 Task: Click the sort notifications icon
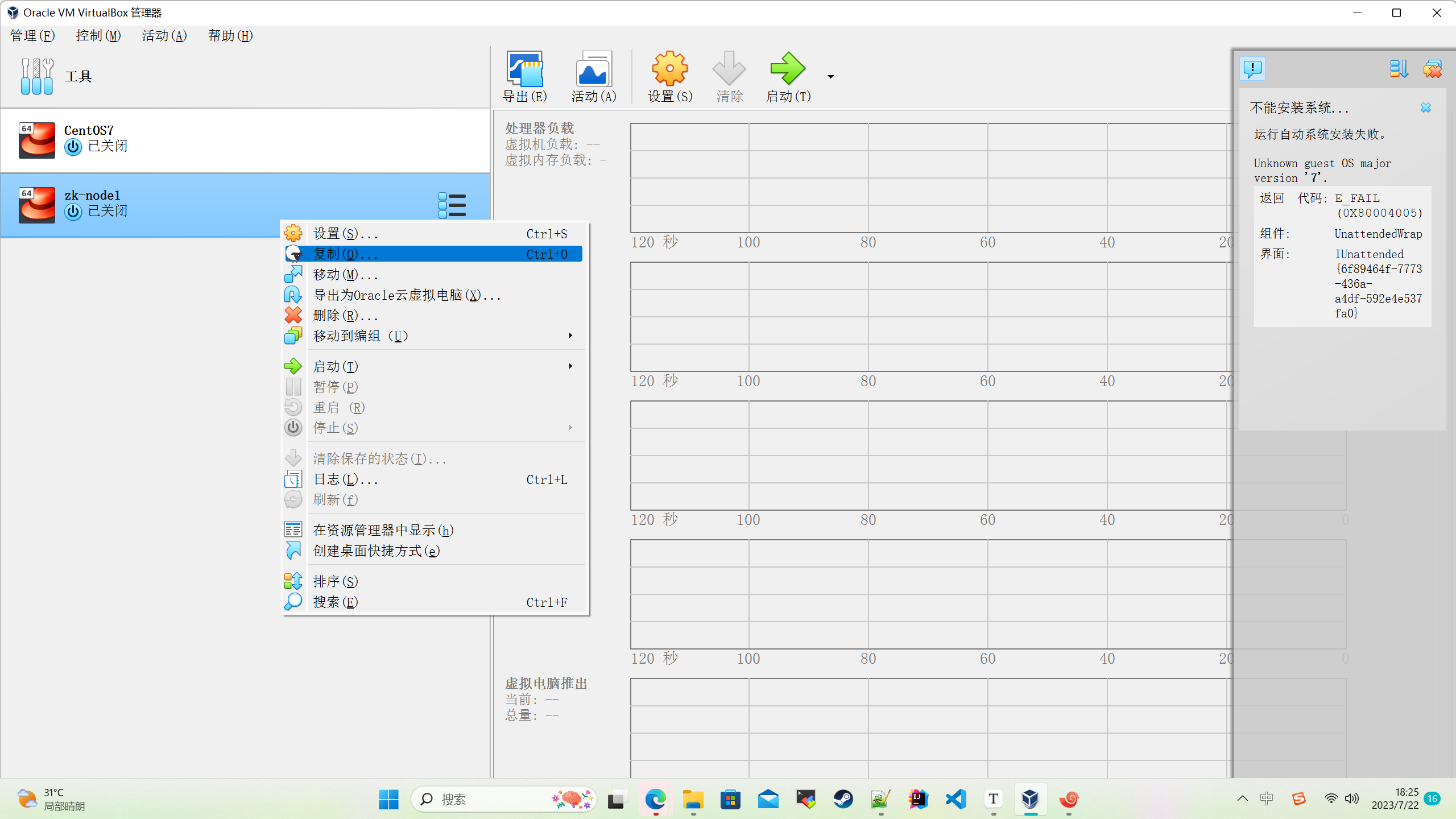pyautogui.click(x=1399, y=69)
